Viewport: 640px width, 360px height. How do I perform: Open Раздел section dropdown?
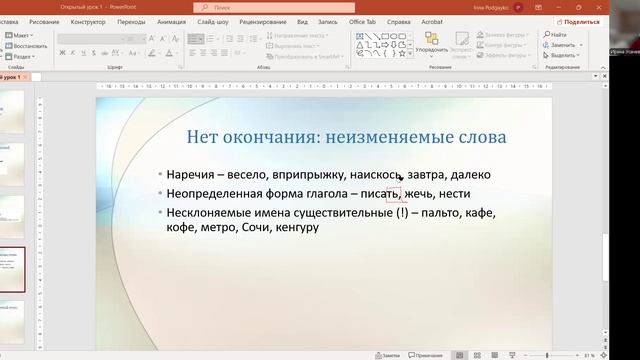pyautogui.click(x=20, y=56)
